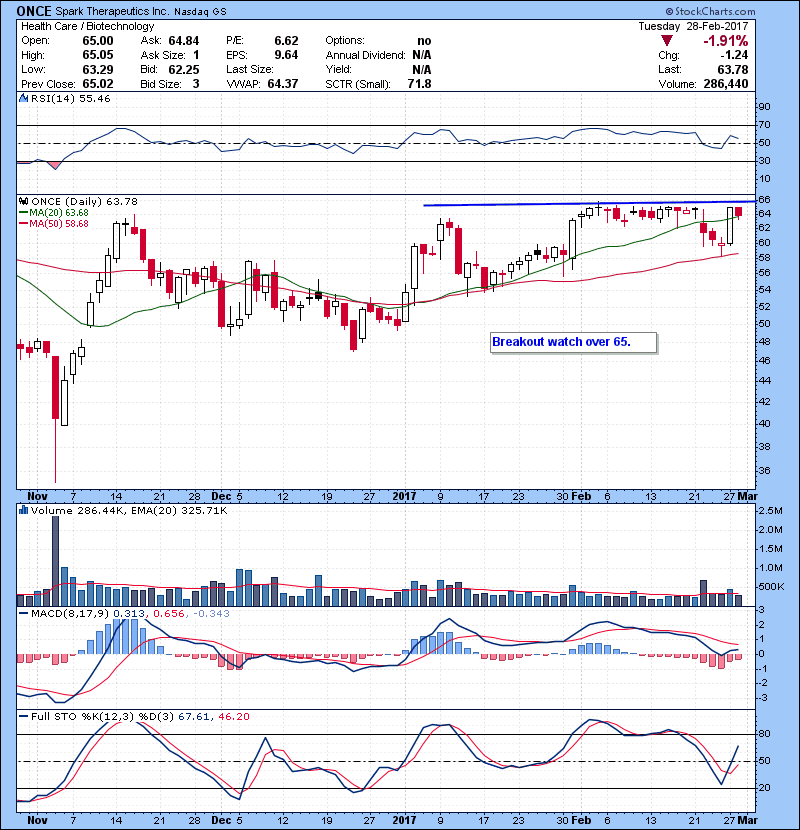
Task: Click the 'RSI(14) 55.46' label
Action: click(70, 98)
